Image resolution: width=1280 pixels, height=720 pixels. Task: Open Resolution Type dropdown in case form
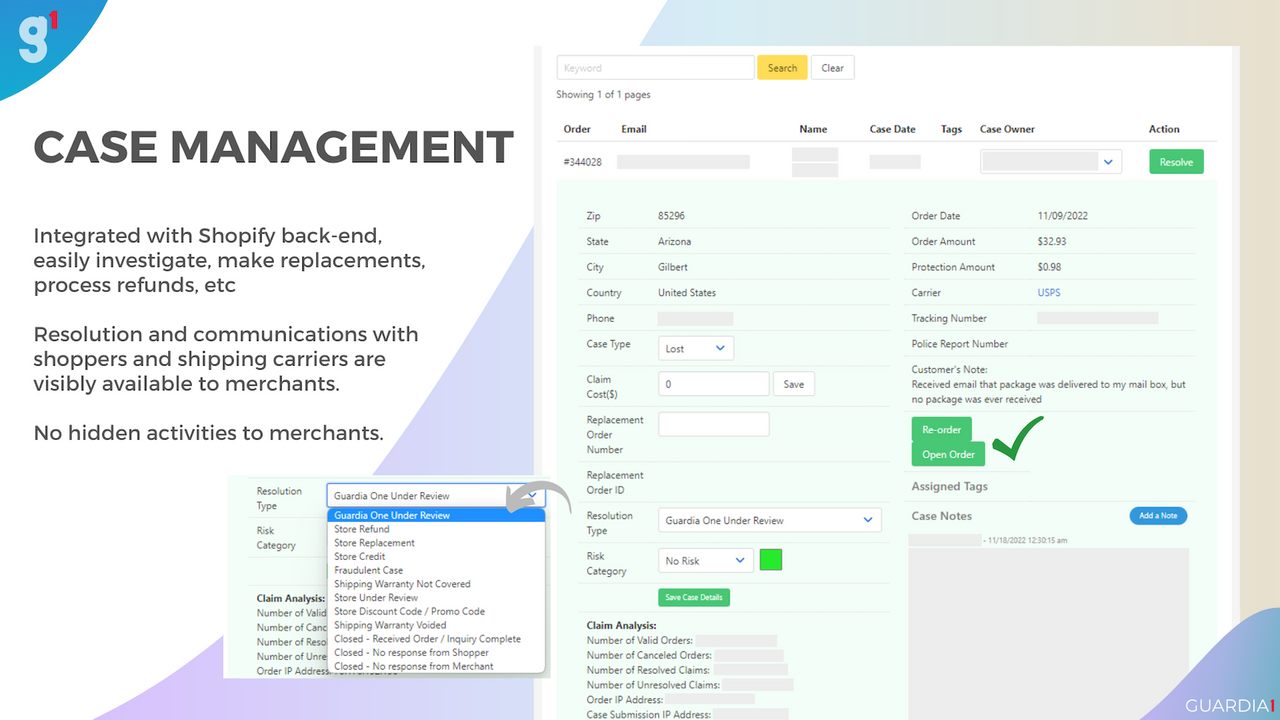(770, 520)
